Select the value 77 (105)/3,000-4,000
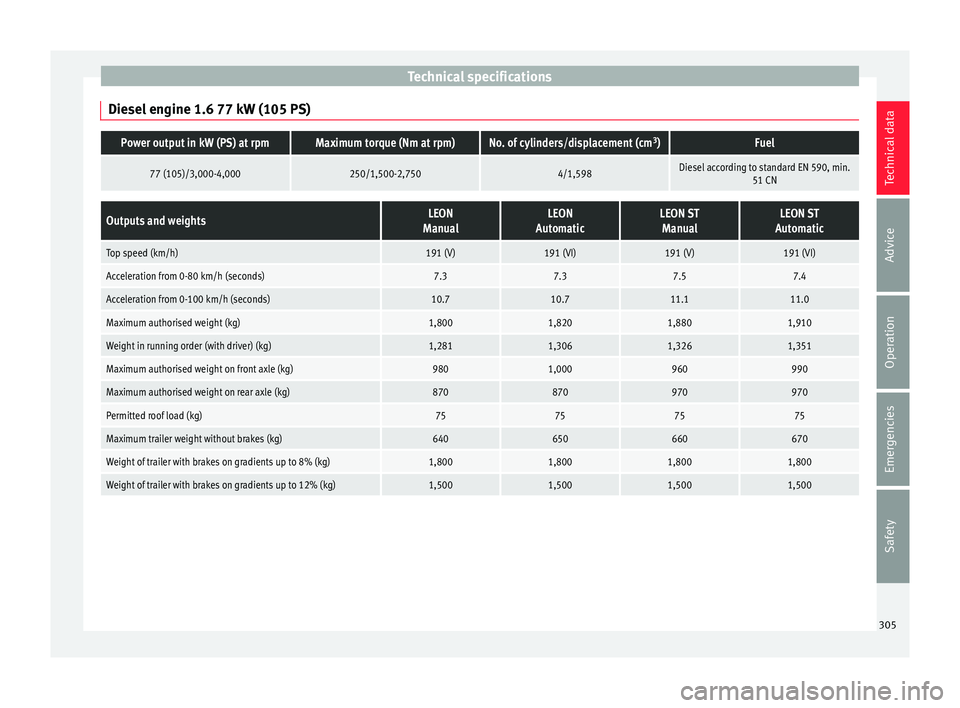This screenshot has height=708, width=960. [195, 174]
